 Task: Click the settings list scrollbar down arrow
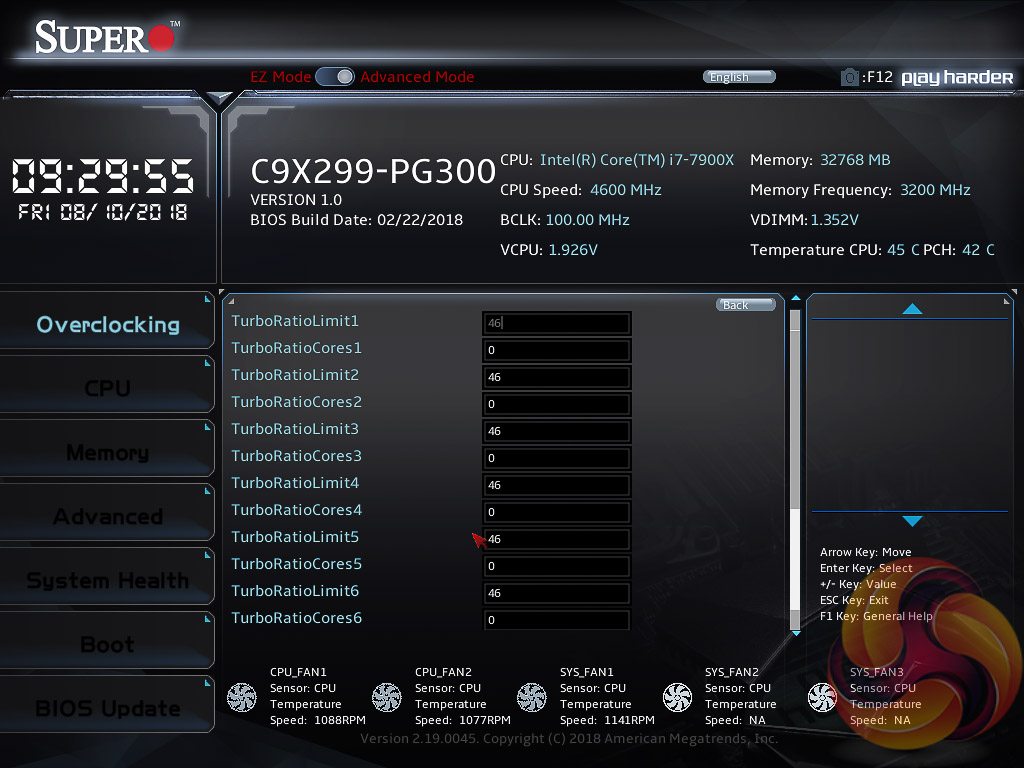[795, 633]
